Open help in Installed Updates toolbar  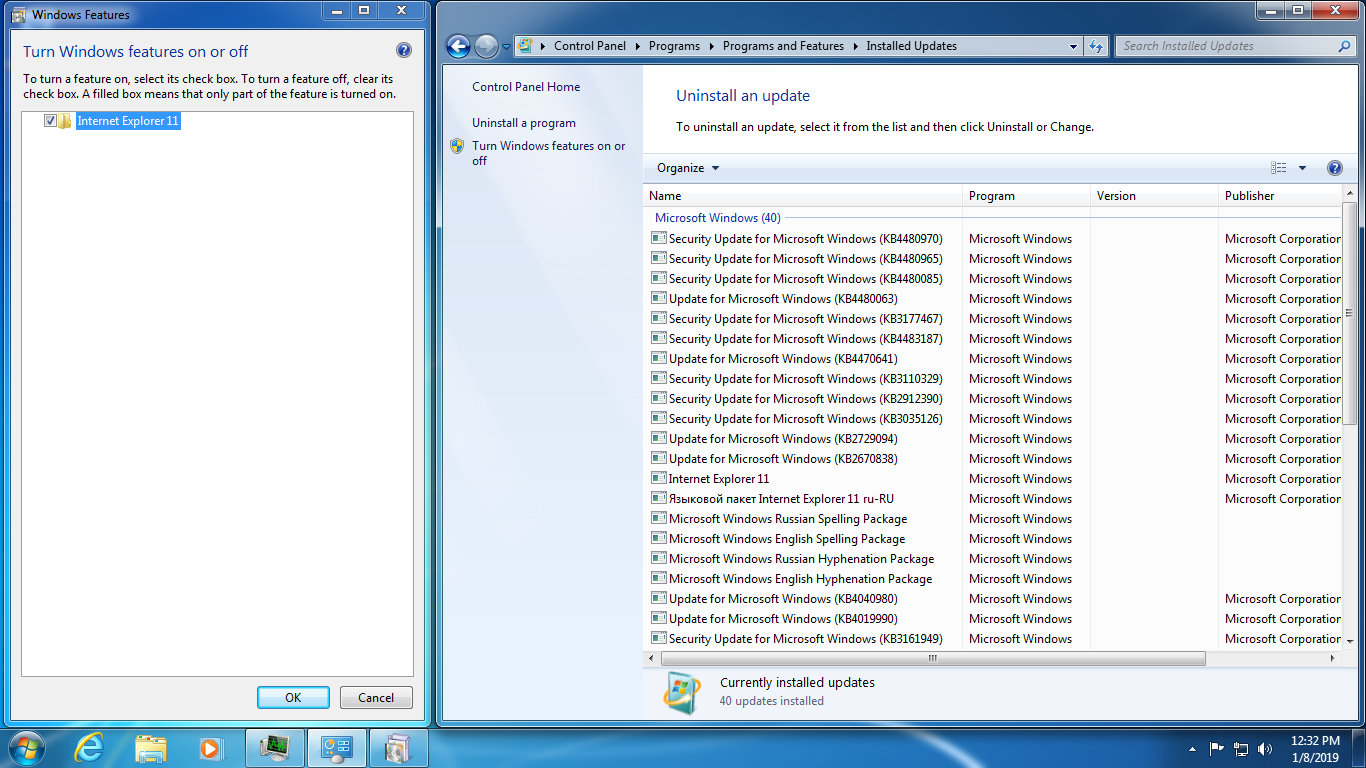[1334, 168]
